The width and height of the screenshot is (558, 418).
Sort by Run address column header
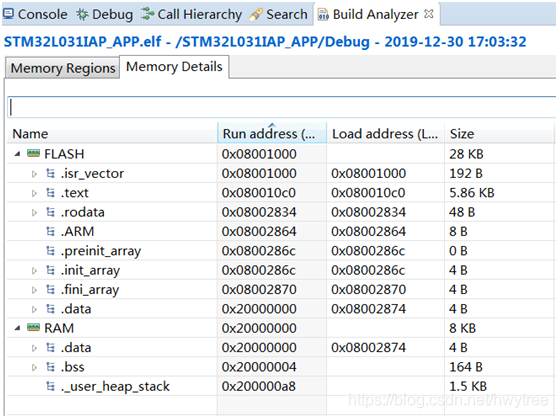pos(272,134)
